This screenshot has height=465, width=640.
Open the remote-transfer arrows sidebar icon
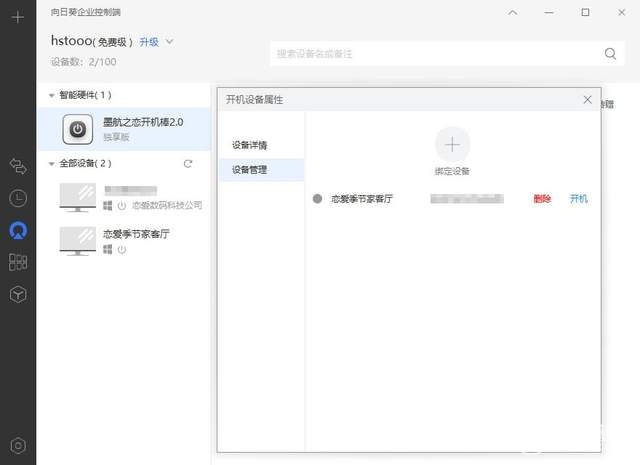[18, 166]
